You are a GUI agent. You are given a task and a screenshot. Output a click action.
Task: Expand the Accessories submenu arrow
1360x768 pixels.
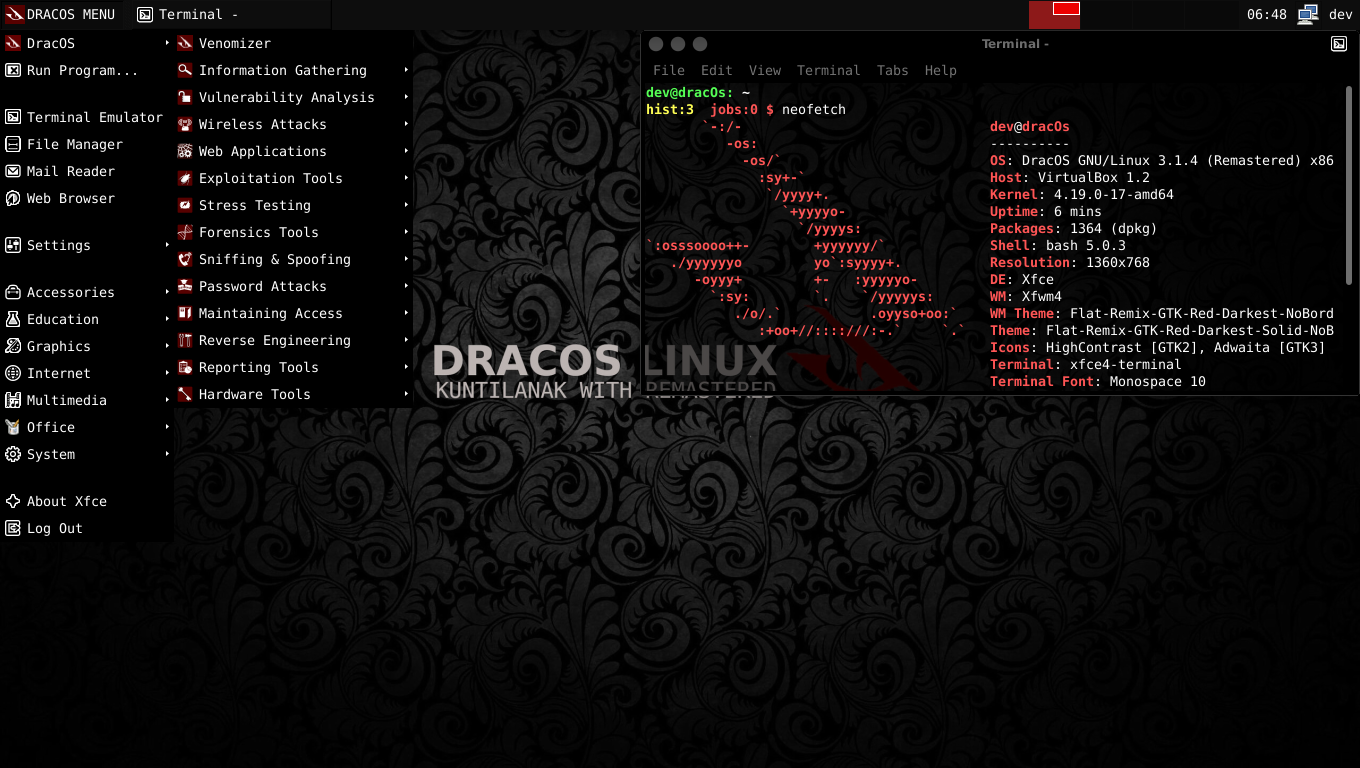(x=167, y=292)
